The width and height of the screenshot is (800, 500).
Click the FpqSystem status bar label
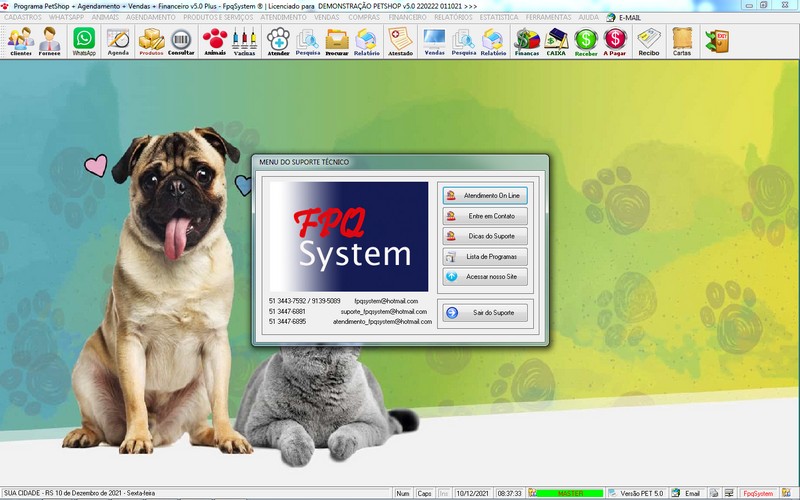tap(758, 493)
